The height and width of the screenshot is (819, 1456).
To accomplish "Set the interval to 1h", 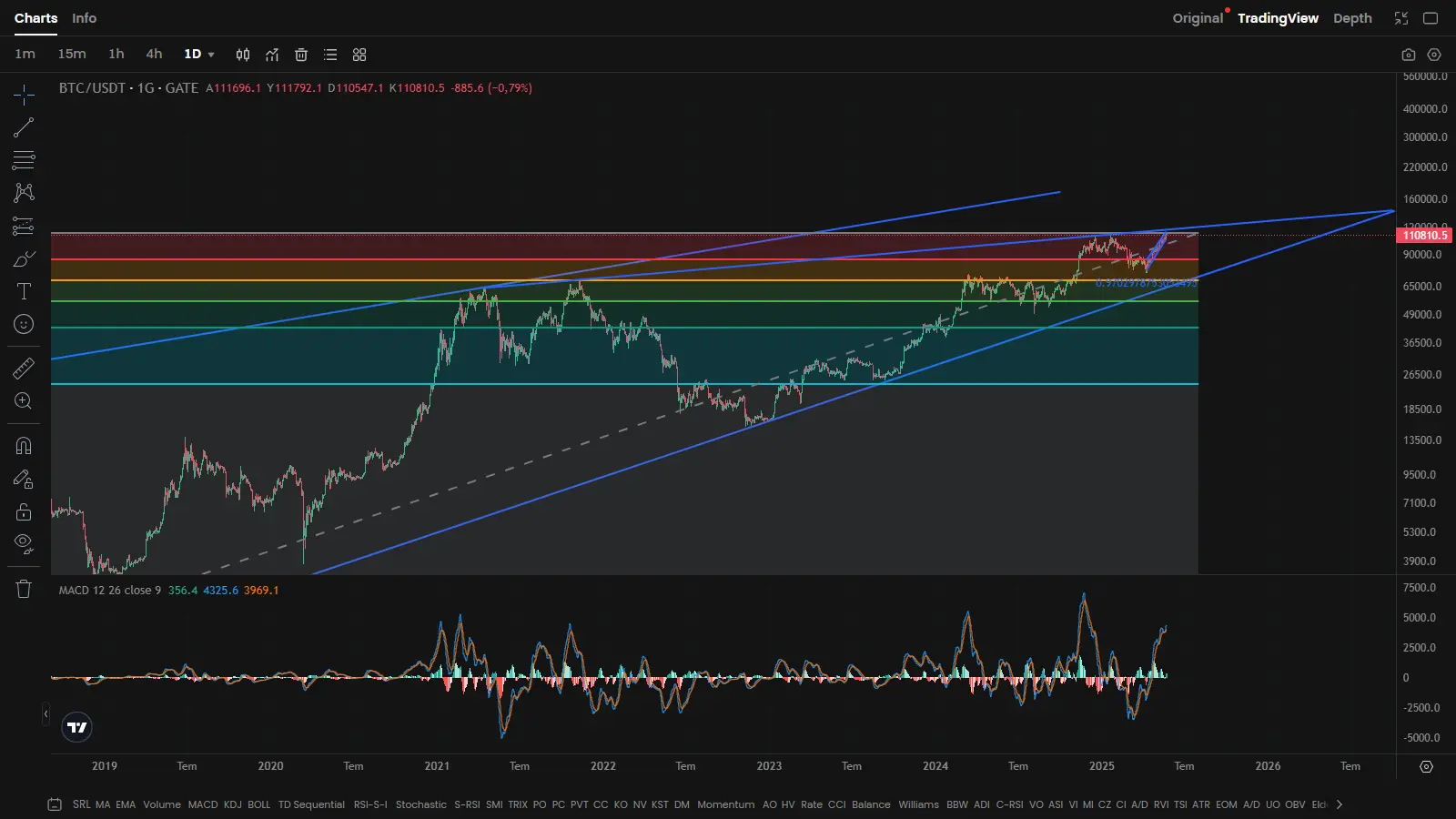I will [116, 55].
